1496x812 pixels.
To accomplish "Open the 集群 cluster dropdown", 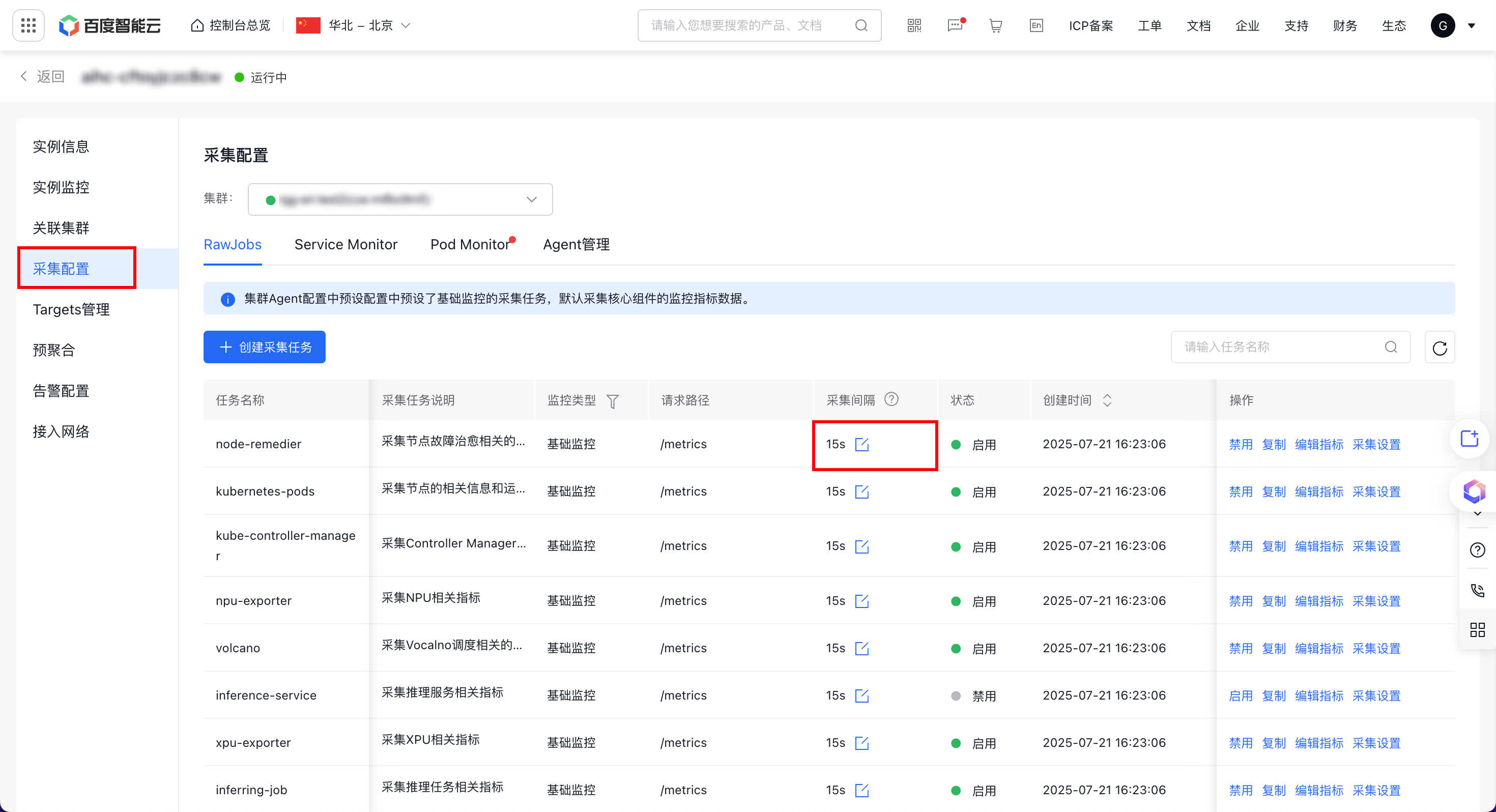I will point(400,199).
